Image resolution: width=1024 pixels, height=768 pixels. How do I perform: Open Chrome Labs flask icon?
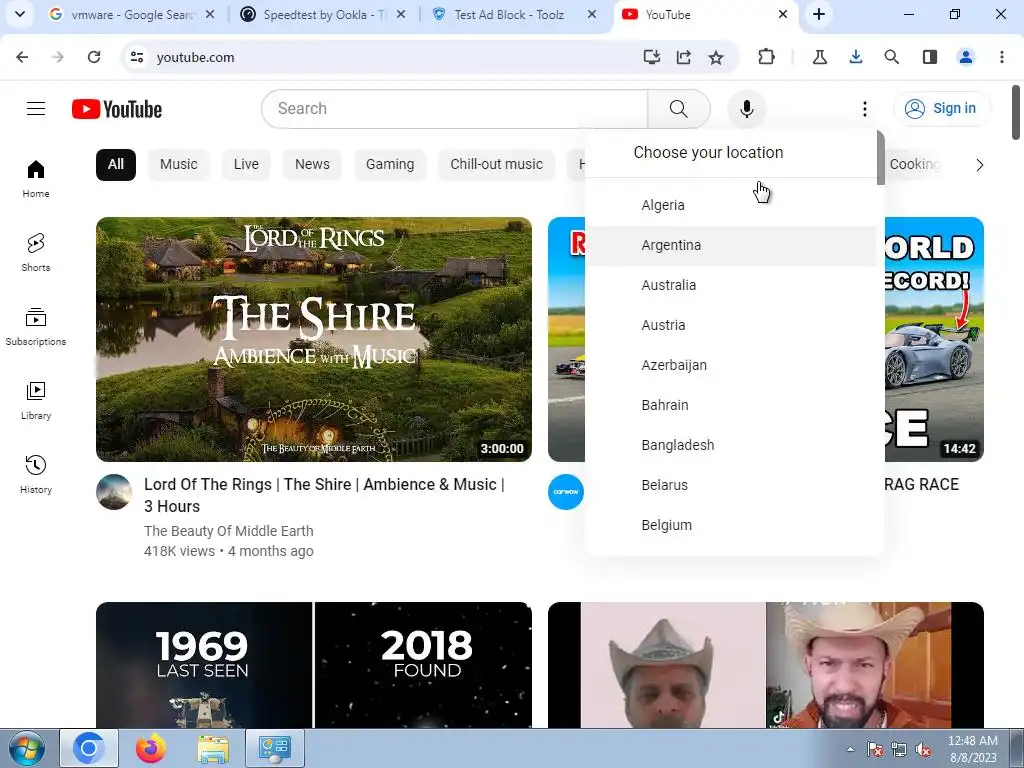pyautogui.click(x=820, y=57)
